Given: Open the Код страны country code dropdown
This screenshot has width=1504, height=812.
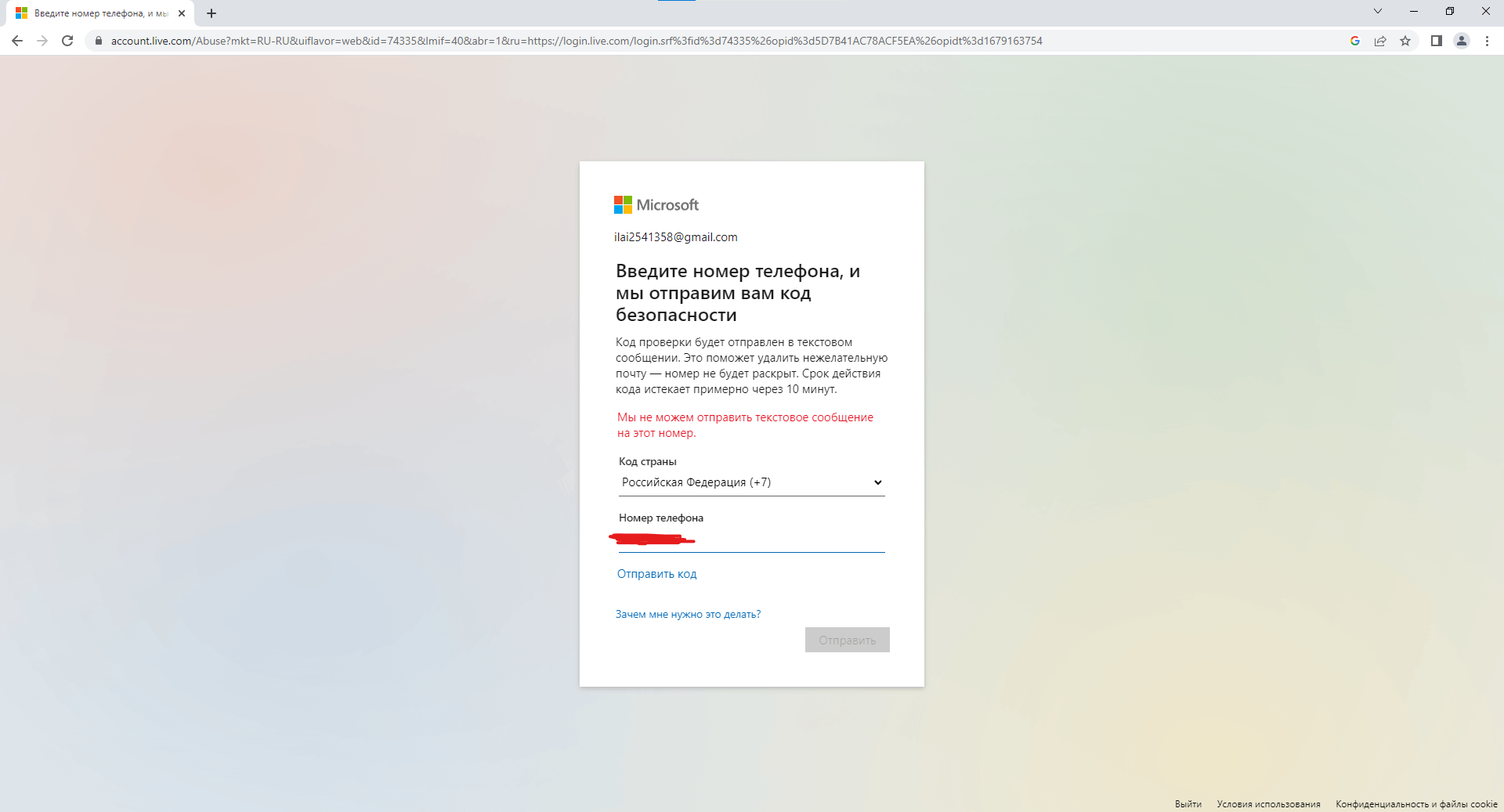Looking at the screenshot, I should coord(752,482).
